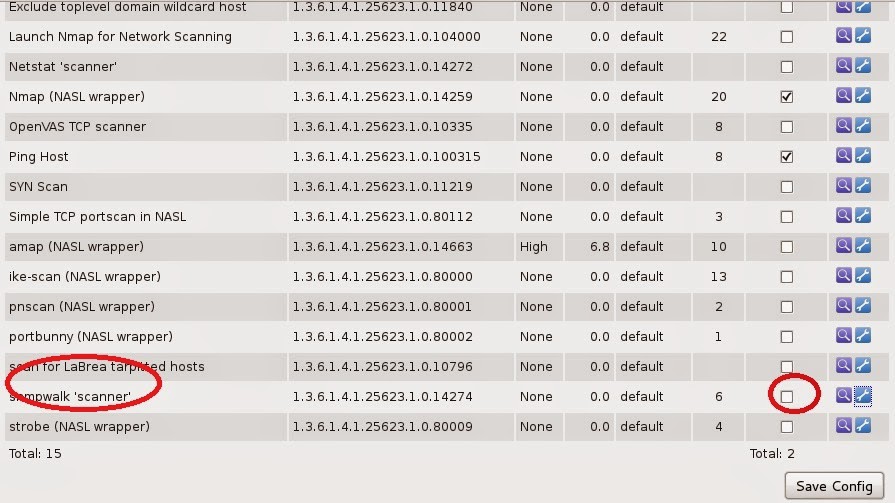This screenshot has width=895, height=503.
Task: Click wrench edit icon for pnscan (NASL wrapper)
Action: 863,307
